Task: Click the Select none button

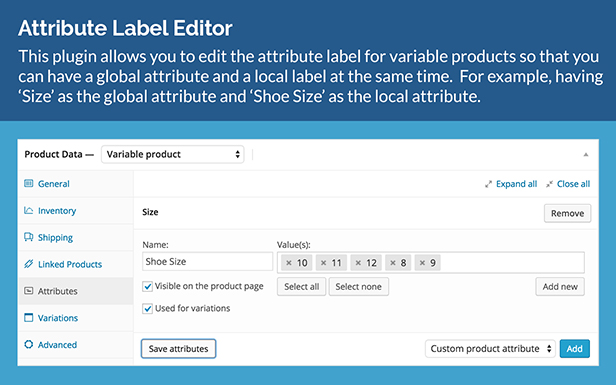Action: pos(358,286)
